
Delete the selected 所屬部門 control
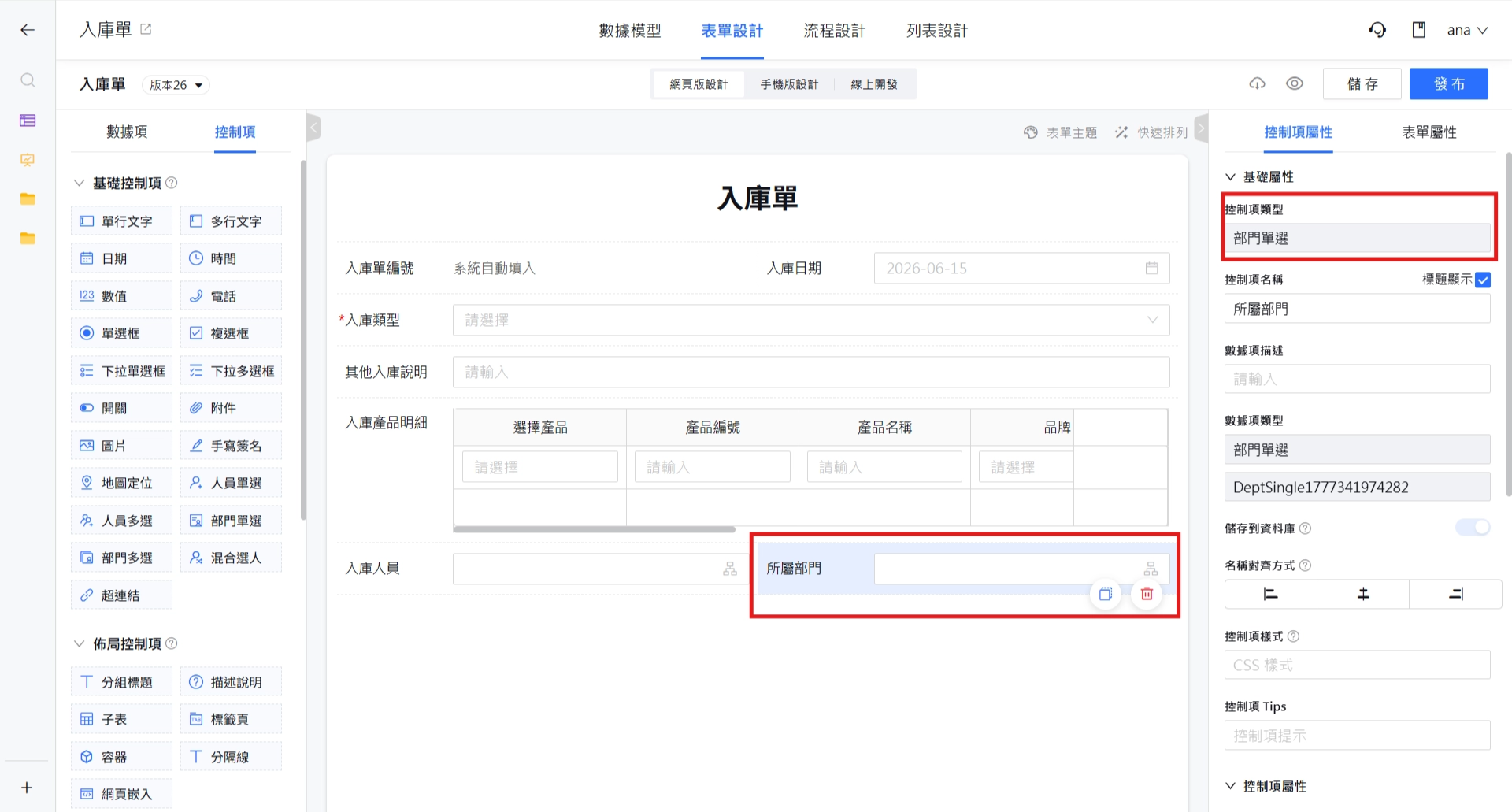coord(1147,594)
